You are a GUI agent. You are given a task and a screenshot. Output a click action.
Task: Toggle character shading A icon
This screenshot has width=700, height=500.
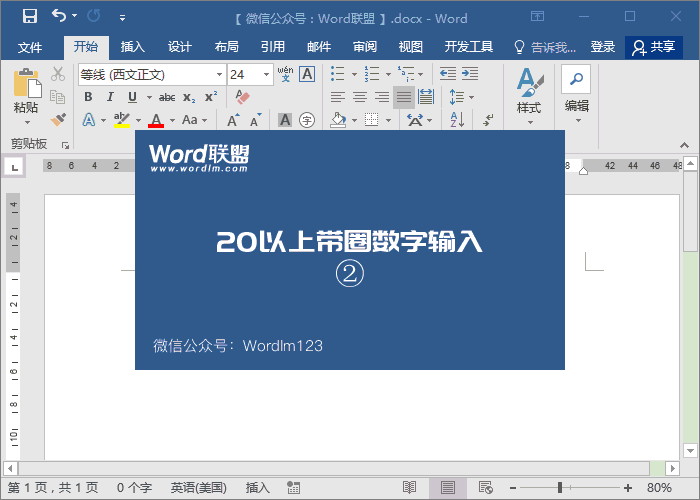tap(285, 120)
